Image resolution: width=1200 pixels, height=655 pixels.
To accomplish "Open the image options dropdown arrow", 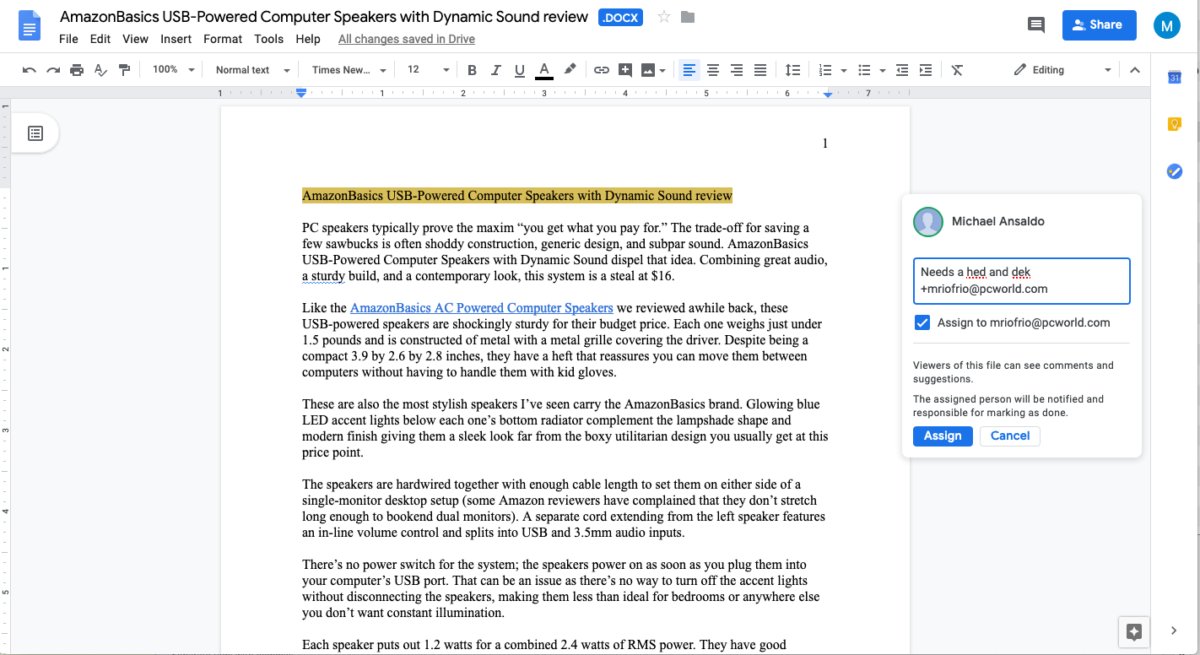I will (x=664, y=70).
